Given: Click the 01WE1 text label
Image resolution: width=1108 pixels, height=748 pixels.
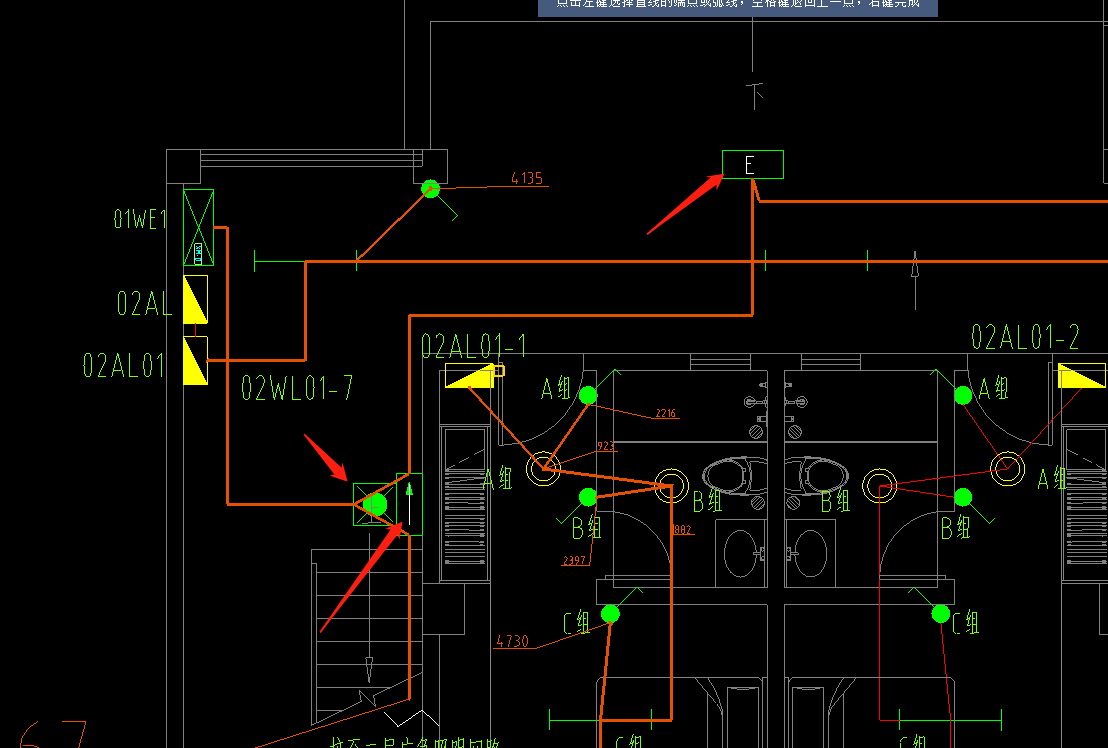Looking at the screenshot, I should [141, 219].
